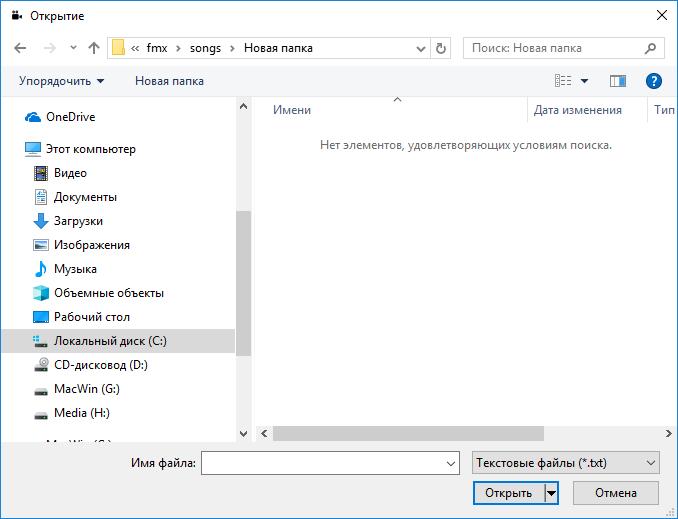Change the view mode icon
The width and height of the screenshot is (678, 519).
pyautogui.click(x=563, y=80)
